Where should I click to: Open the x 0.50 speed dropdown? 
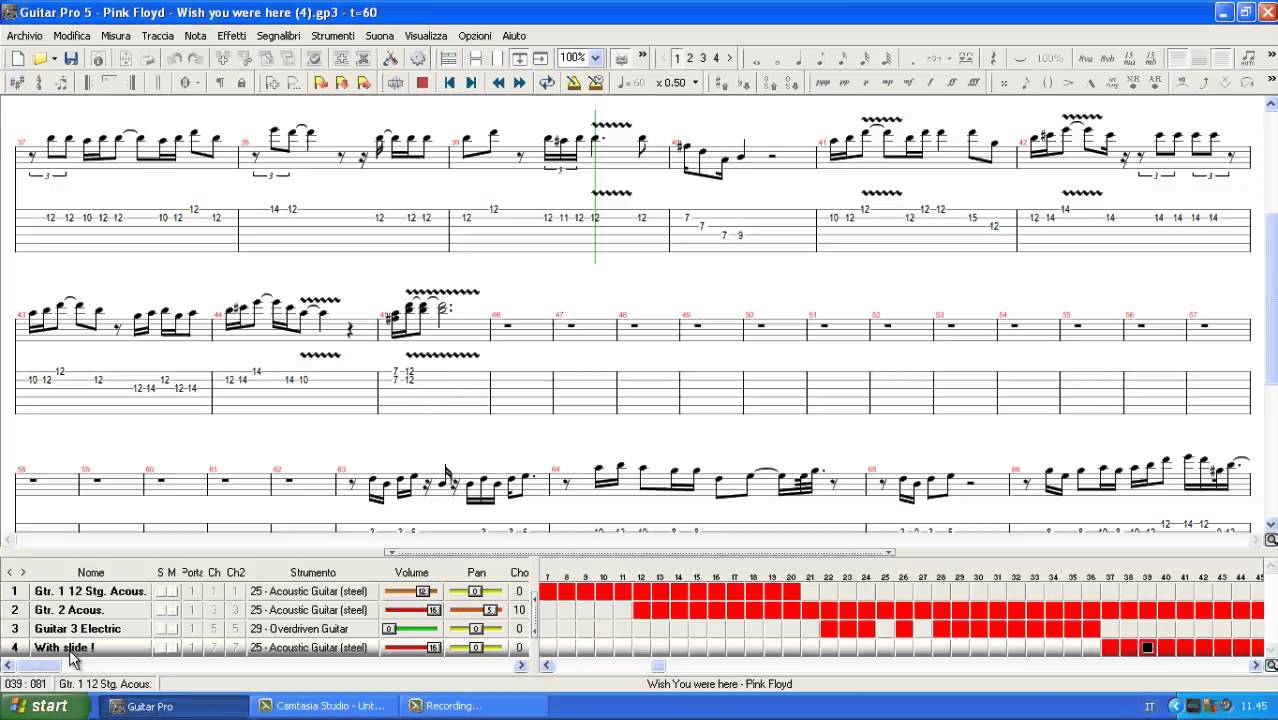point(695,83)
